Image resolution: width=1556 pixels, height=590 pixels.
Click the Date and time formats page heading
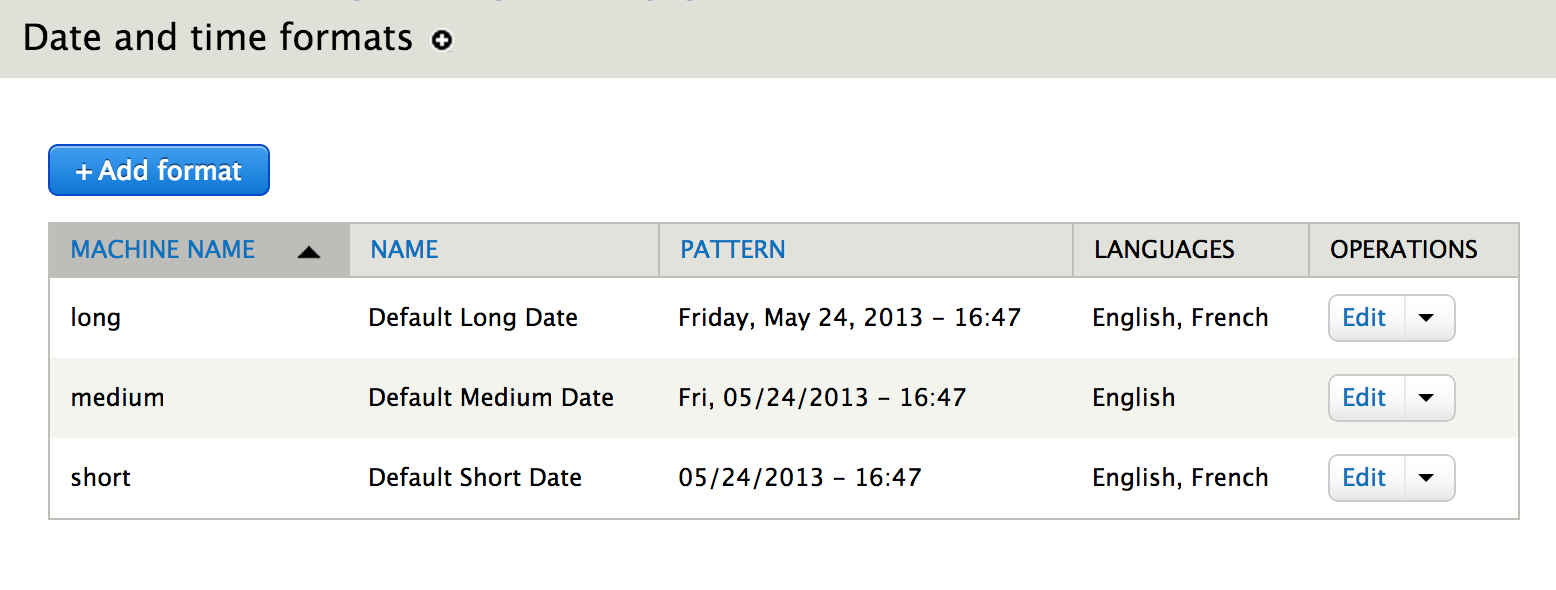(216, 38)
